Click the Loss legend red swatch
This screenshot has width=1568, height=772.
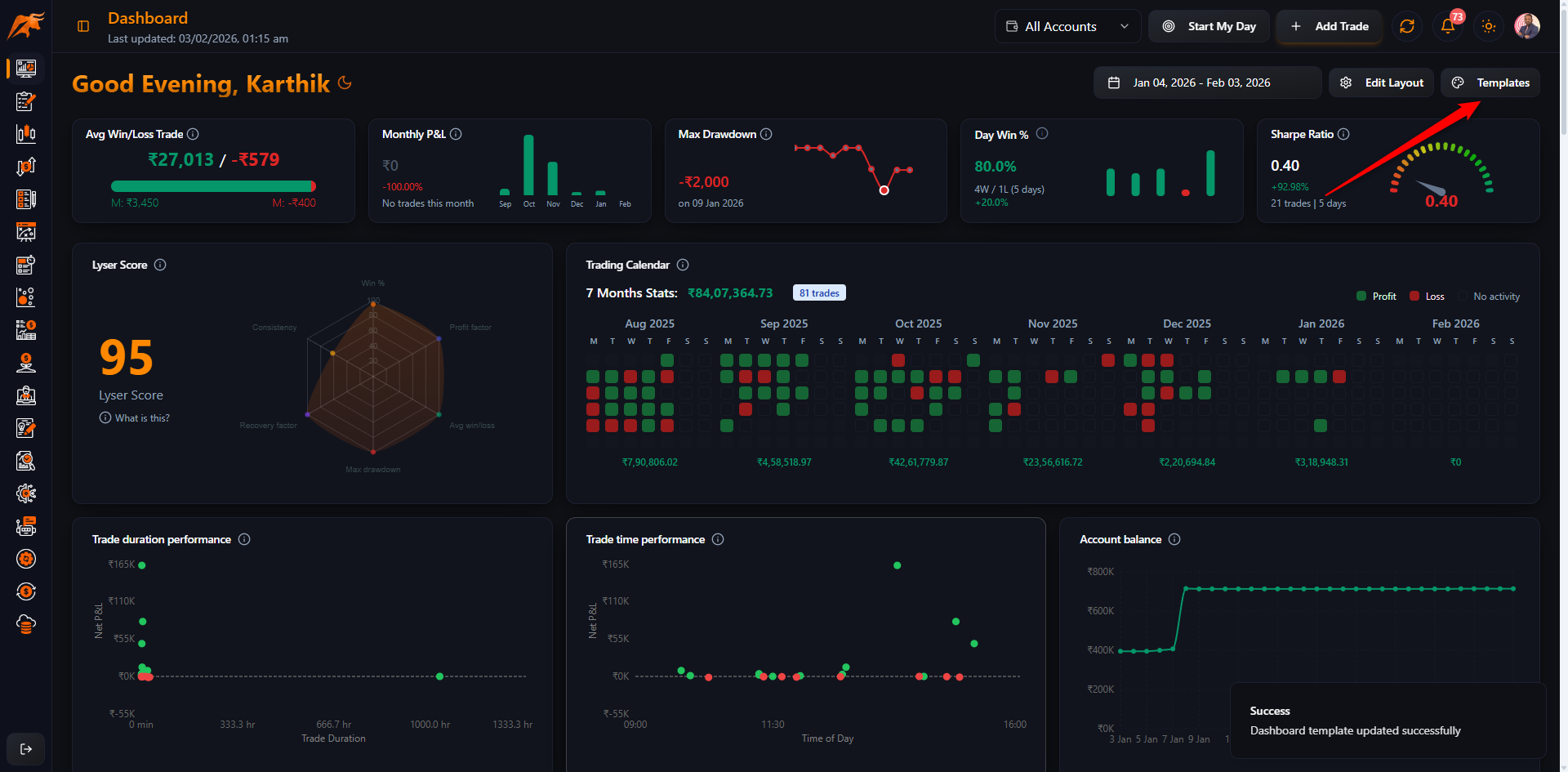coord(1414,297)
